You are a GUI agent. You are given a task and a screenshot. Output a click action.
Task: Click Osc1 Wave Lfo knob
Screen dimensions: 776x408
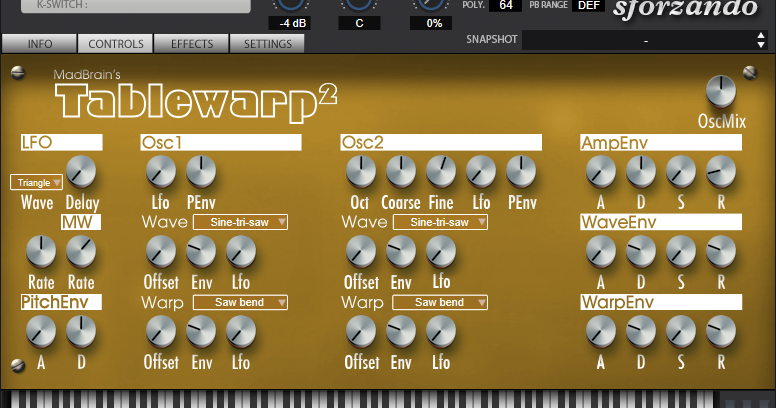click(x=241, y=251)
